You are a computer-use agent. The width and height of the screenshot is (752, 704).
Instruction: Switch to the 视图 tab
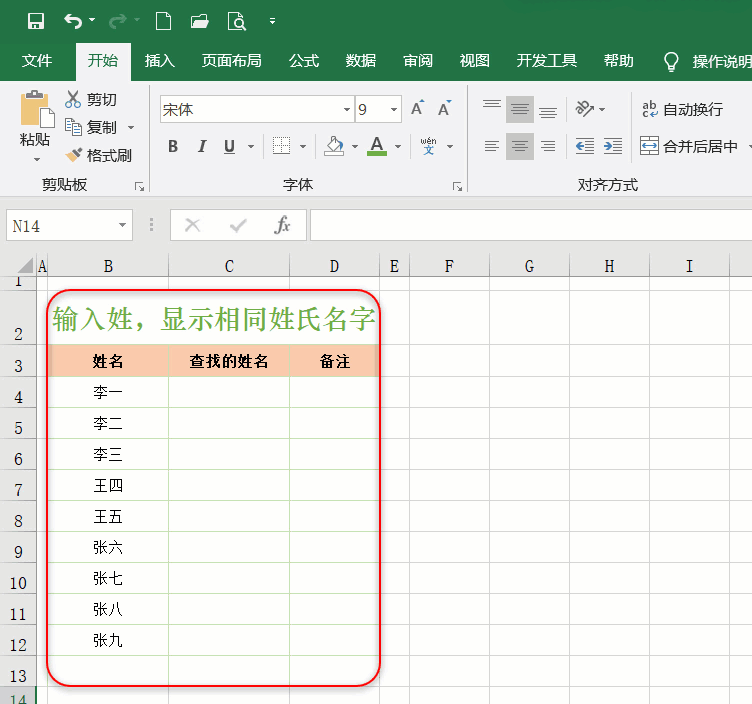474,61
